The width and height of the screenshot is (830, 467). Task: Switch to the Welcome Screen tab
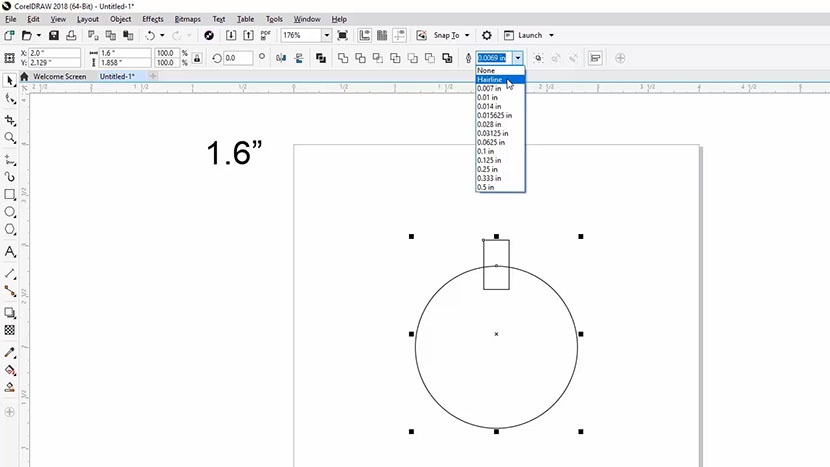pyautogui.click(x=59, y=76)
